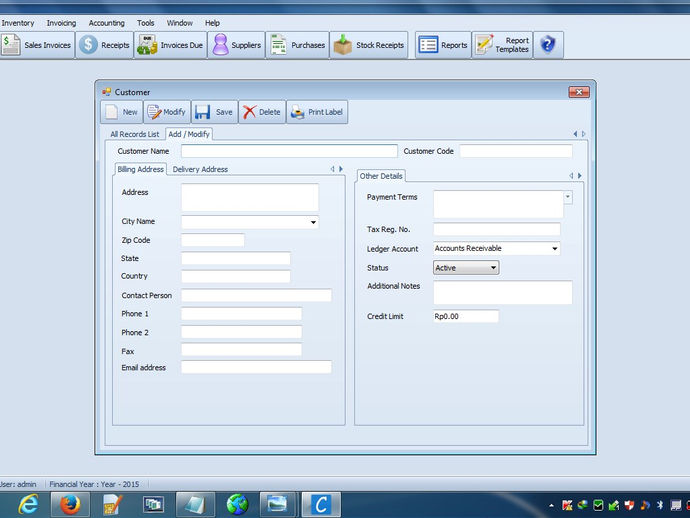
Task: Switch to the All Records List tab
Action: [x=134, y=134]
